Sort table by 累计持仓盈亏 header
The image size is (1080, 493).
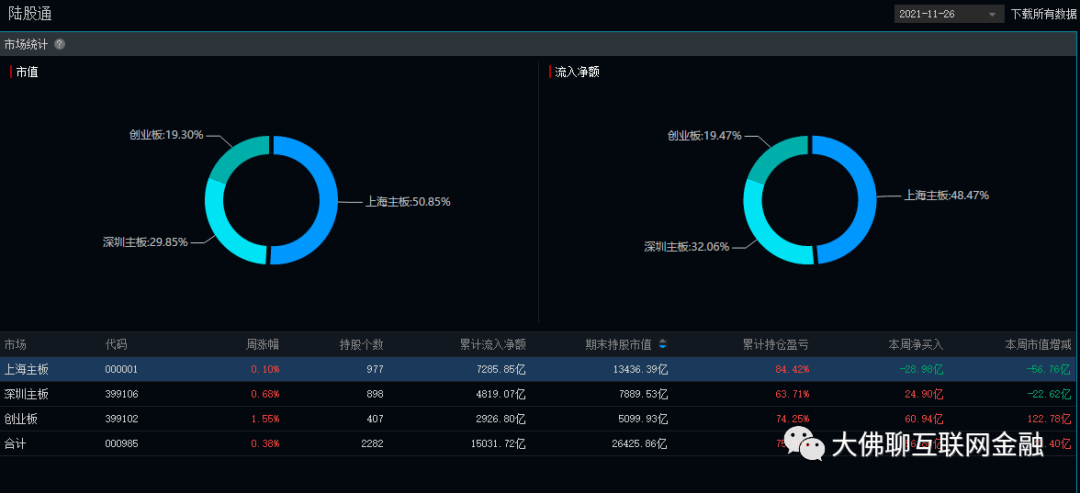click(x=776, y=344)
